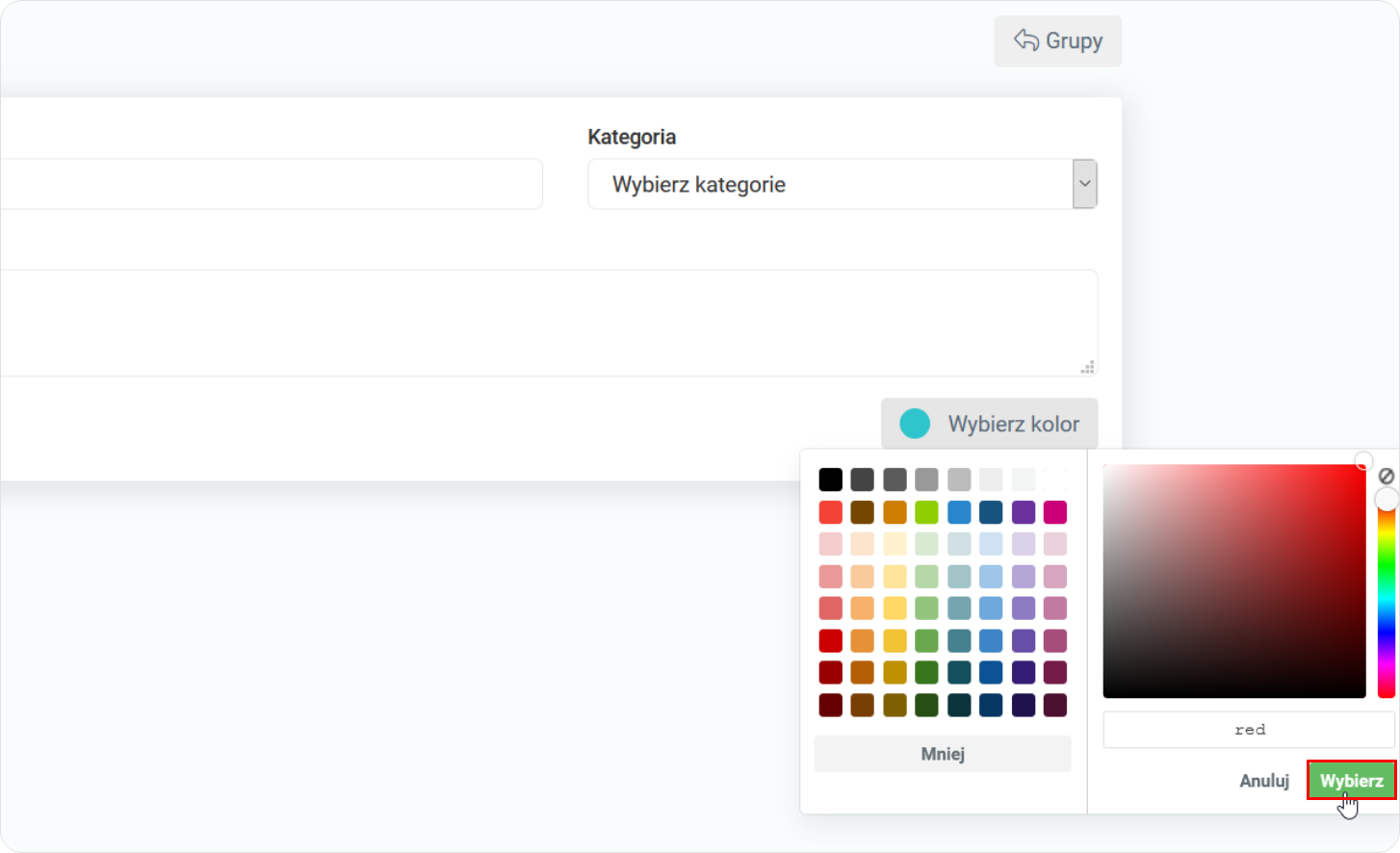This screenshot has height=853, width=1400.
Task: Pick the white swatch in the top row
Action: coord(1055,479)
